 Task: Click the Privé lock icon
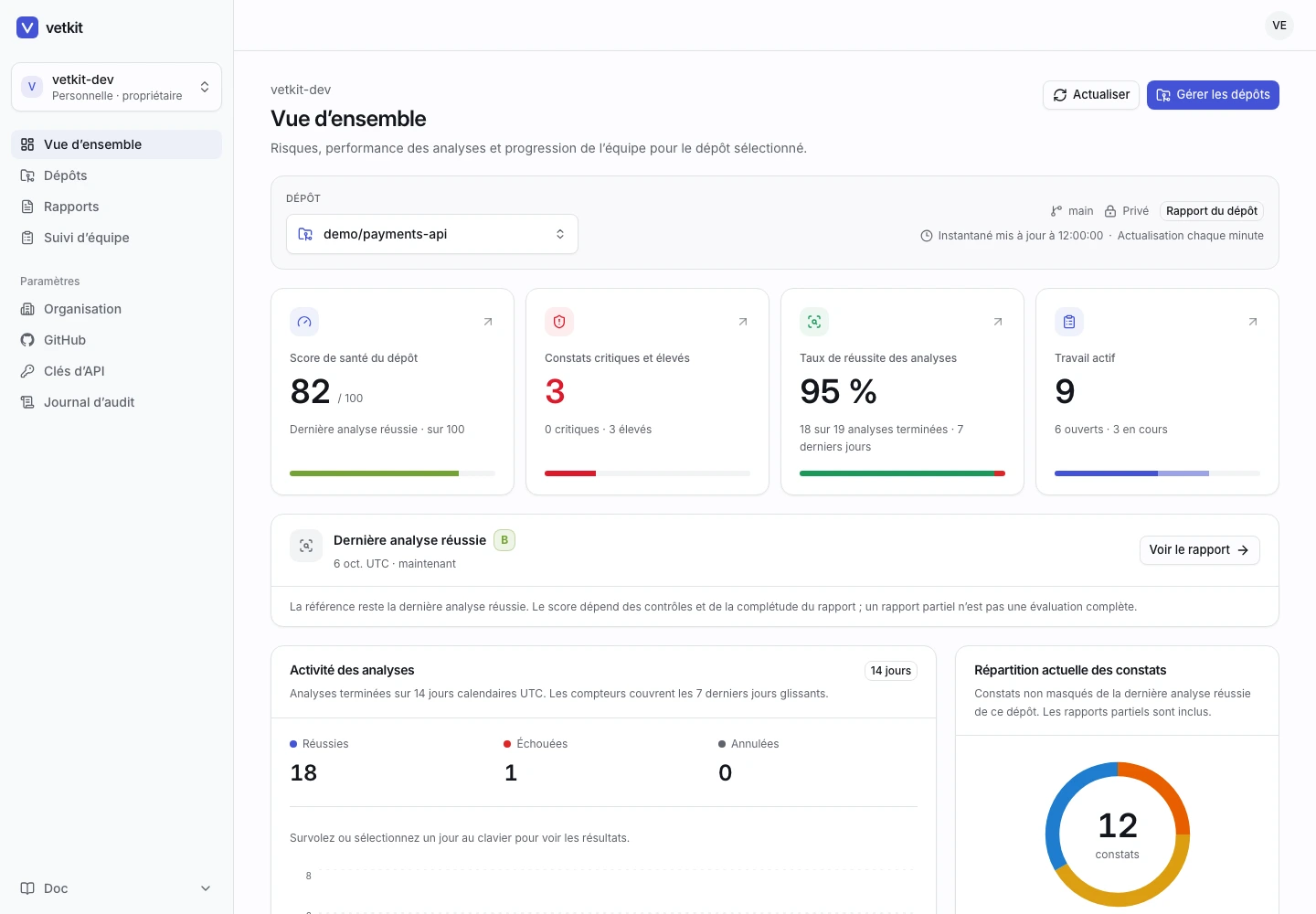(x=1110, y=211)
